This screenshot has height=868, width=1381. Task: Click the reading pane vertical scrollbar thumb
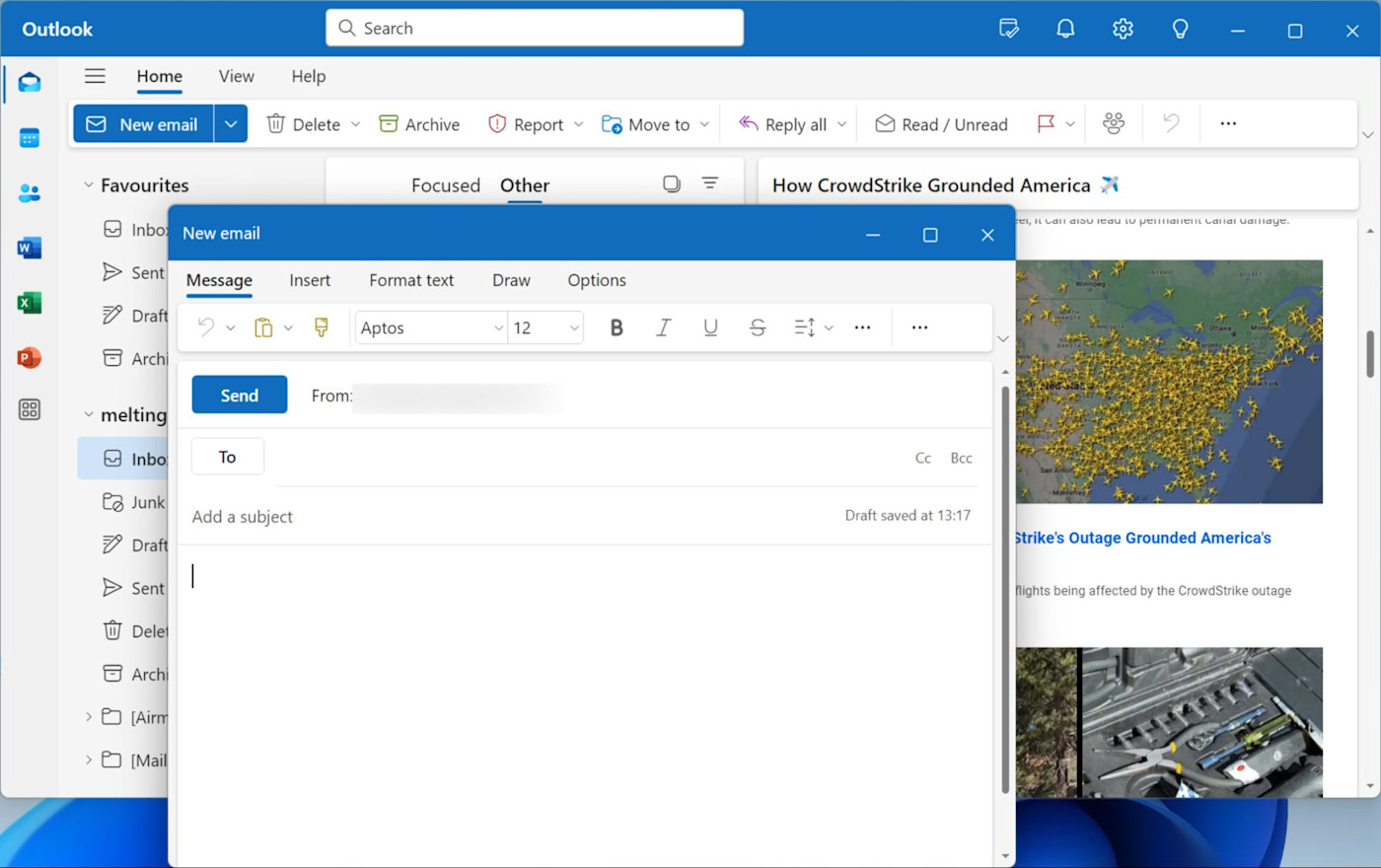(1370, 353)
